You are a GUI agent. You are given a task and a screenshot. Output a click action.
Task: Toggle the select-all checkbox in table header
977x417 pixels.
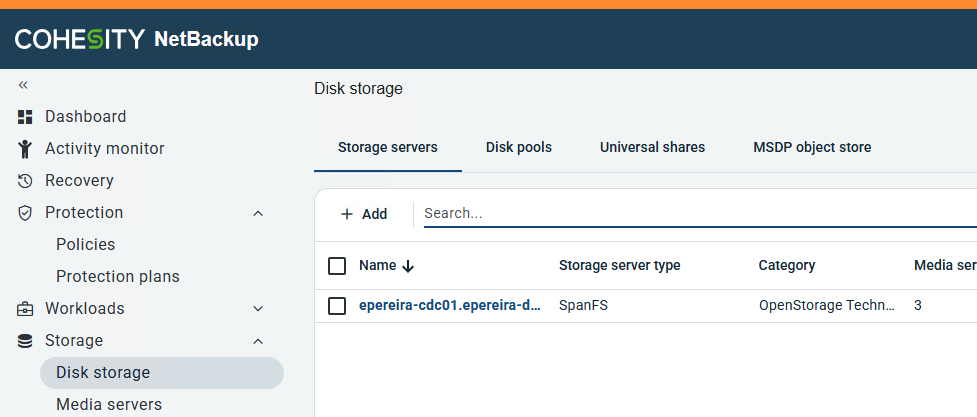pyautogui.click(x=337, y=266)
